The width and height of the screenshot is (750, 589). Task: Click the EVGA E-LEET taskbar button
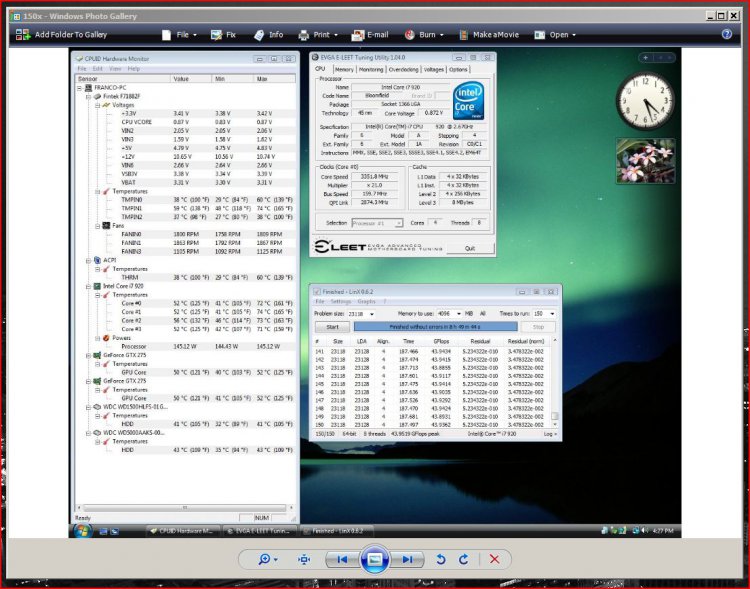pos(259,531)
